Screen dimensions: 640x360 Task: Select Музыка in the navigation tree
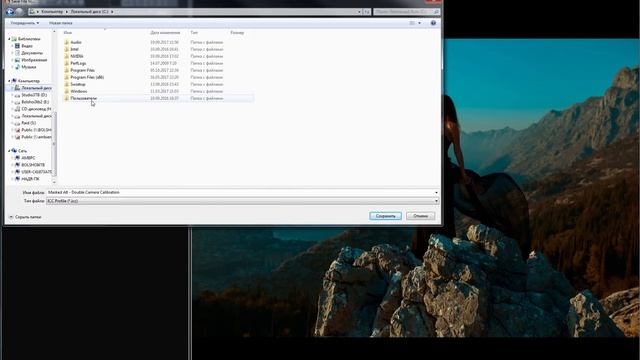(x=29, y=67)
